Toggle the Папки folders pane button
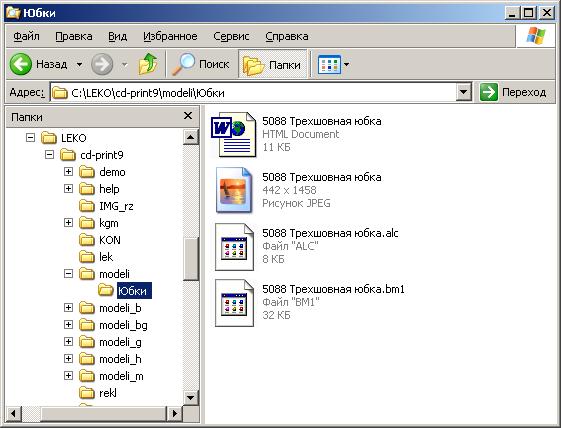This screenshot has height=428, width=561. click(273, 65)
